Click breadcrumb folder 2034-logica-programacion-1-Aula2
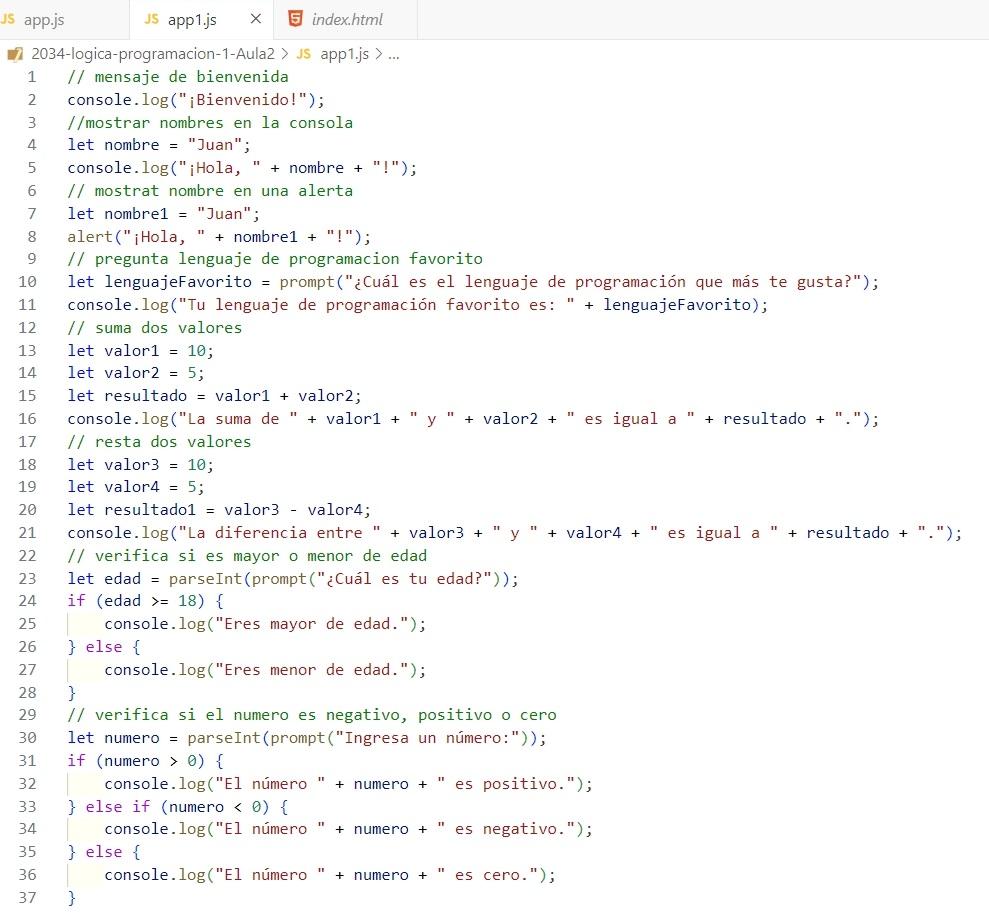The image size is (989, 913). coord(153,54)
